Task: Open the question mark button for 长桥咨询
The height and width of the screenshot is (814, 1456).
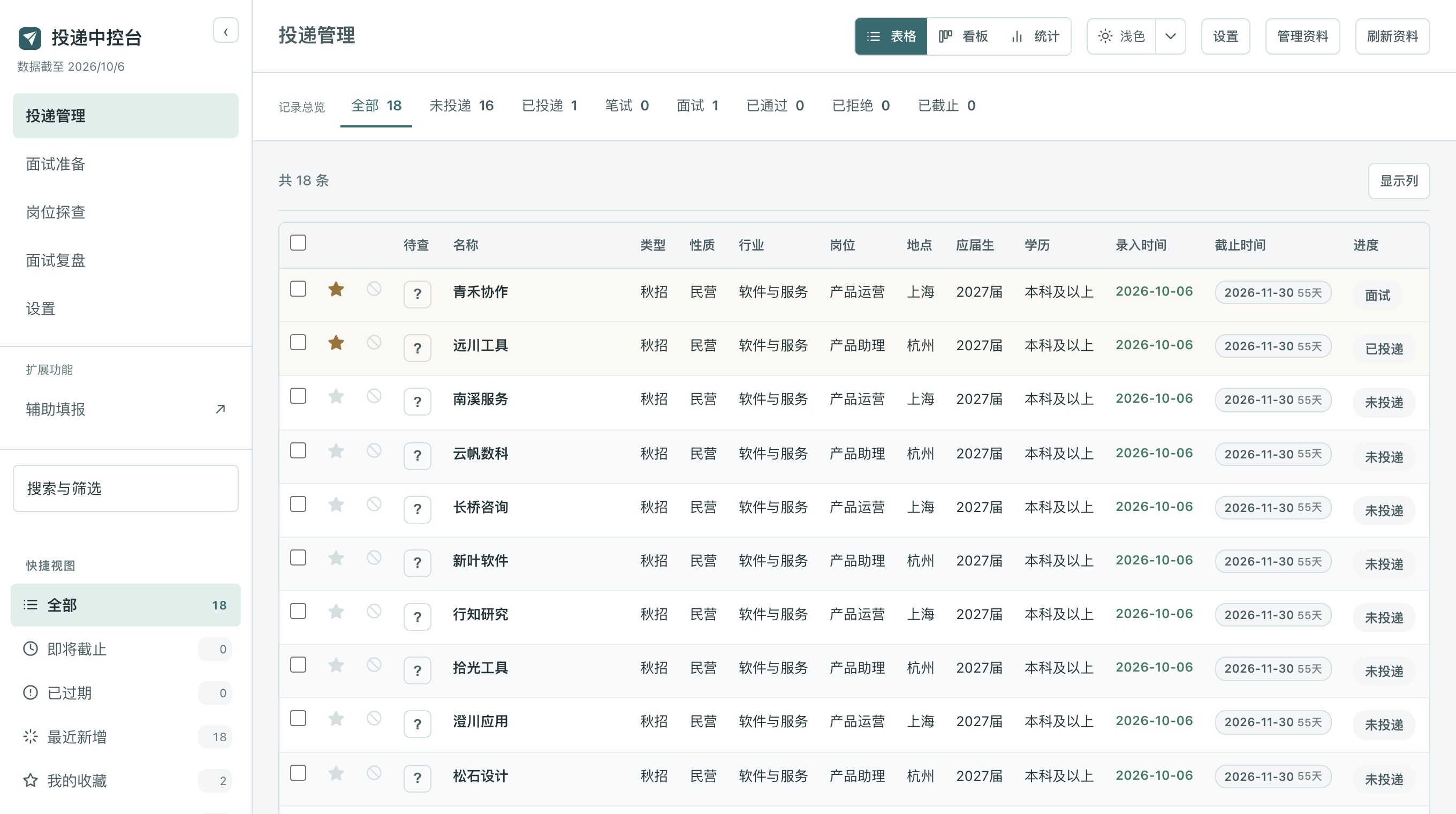Action: click(x=417, y=509)
